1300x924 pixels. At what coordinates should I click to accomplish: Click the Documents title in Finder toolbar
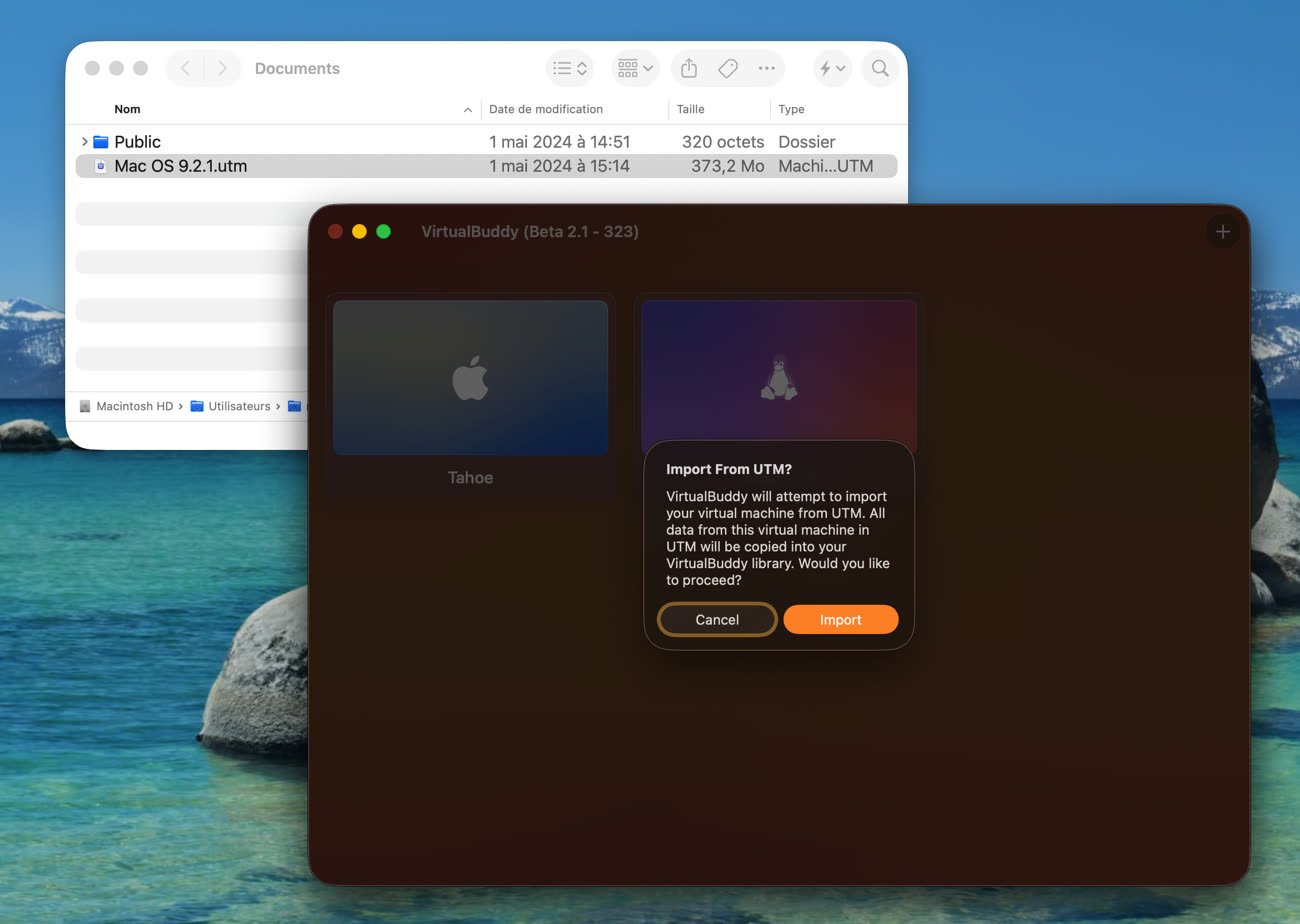[x=297, y=68]
